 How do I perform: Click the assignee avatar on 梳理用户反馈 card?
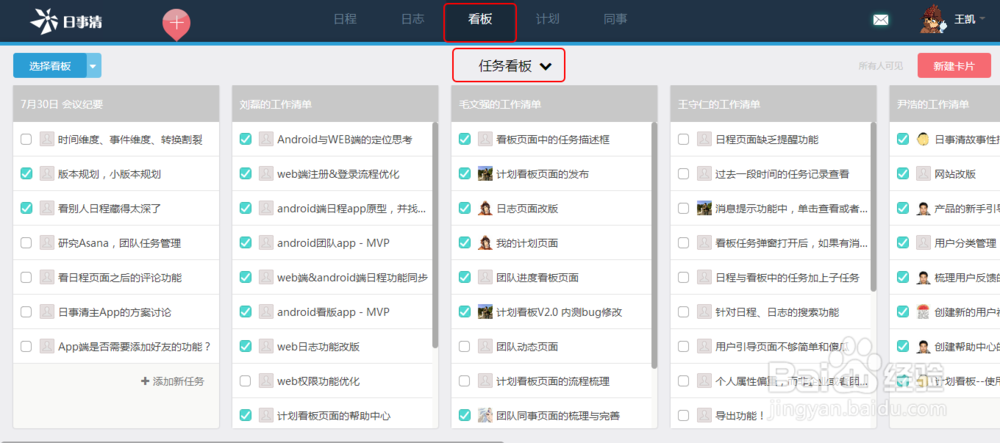923,277
